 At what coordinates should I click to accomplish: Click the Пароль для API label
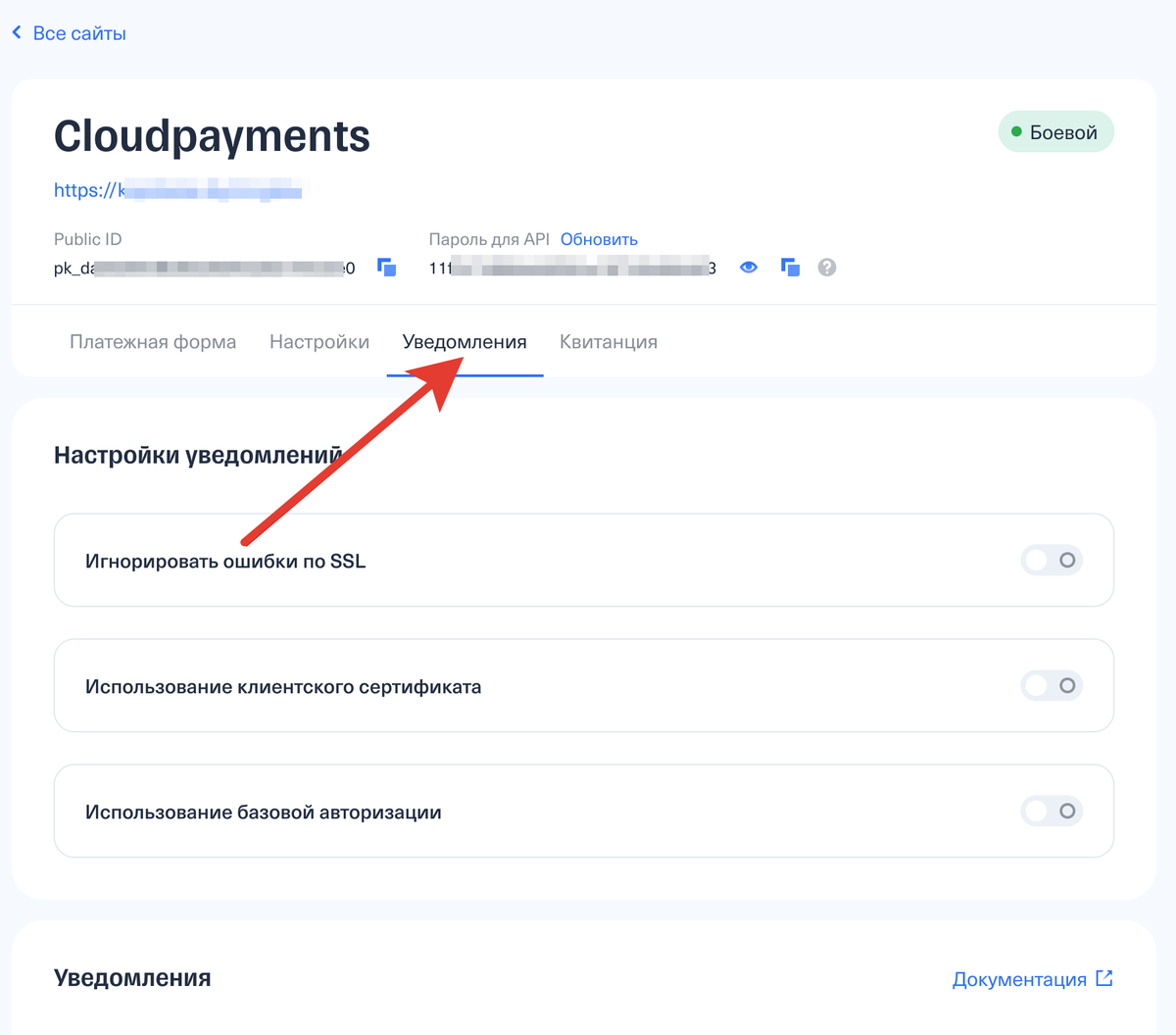tap(489, 239)
